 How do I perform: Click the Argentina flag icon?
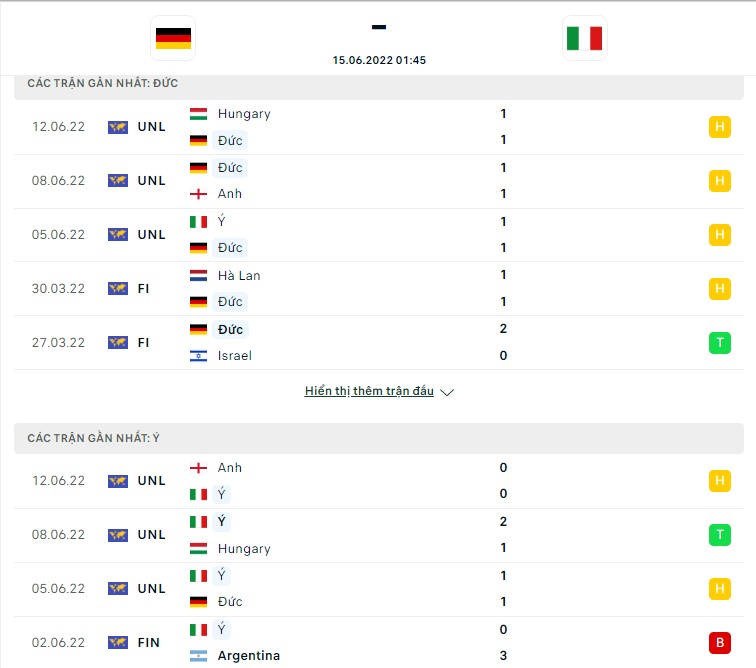pos(198,656)
